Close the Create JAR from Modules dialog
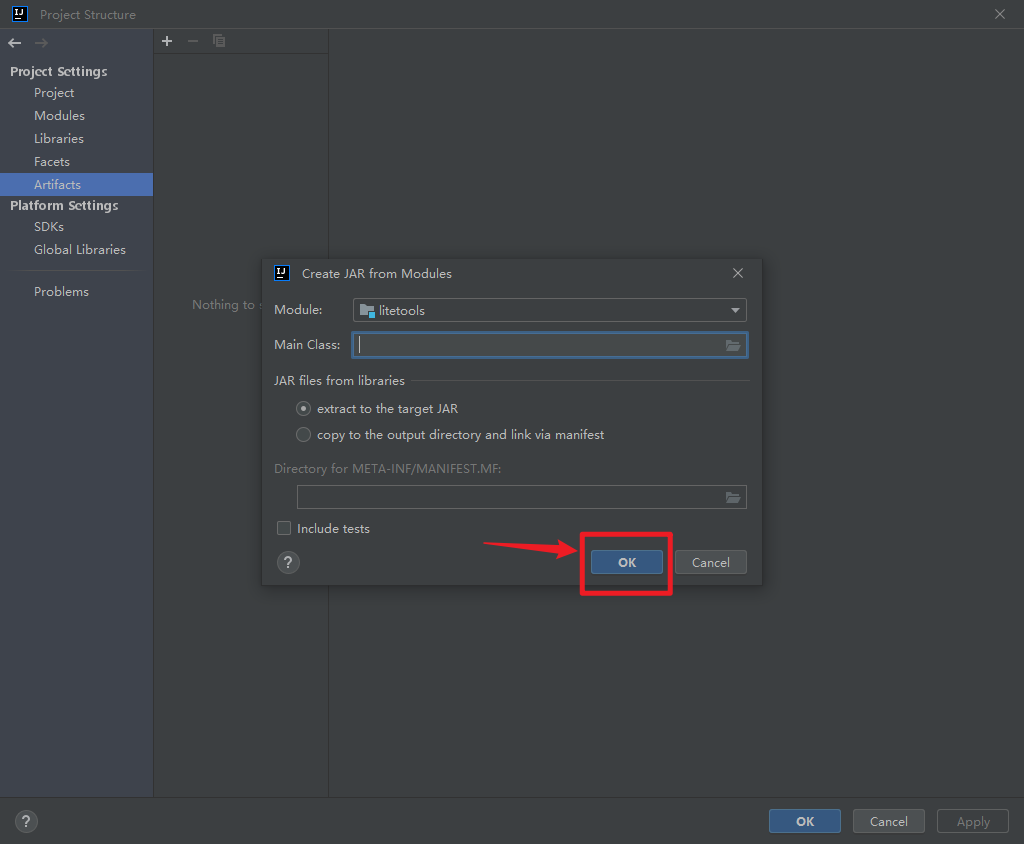Screen dimensions: 1024x844 point(738,273)
